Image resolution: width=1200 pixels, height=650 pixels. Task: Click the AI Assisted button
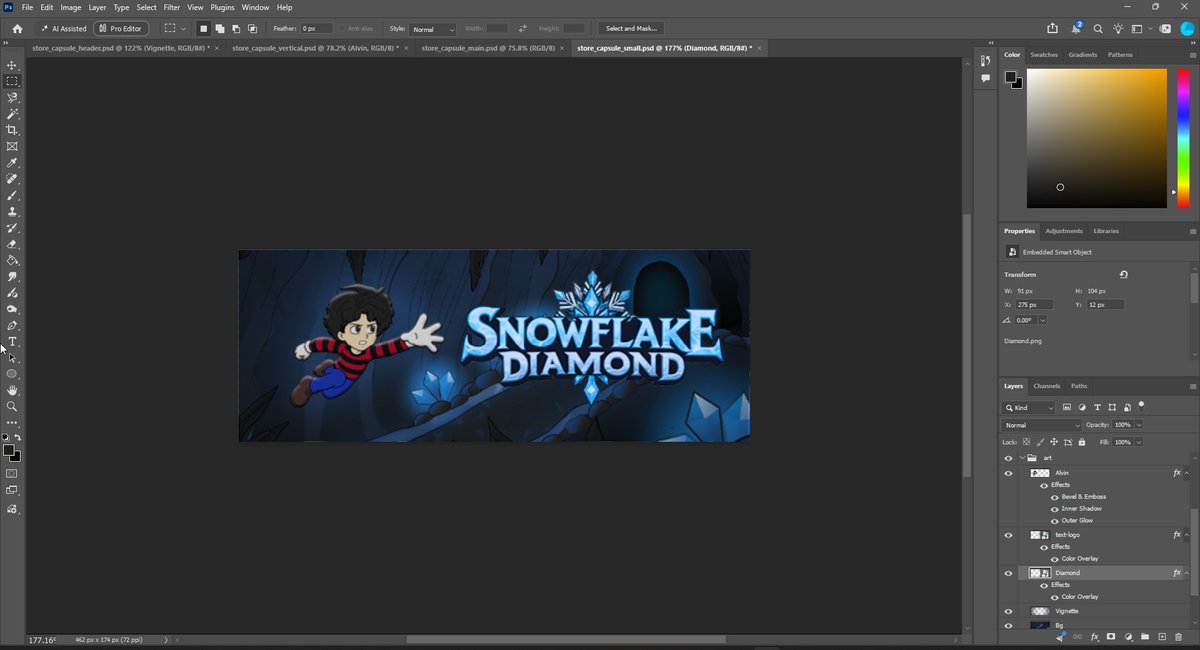pyautogui.click(x=63, y=29)
